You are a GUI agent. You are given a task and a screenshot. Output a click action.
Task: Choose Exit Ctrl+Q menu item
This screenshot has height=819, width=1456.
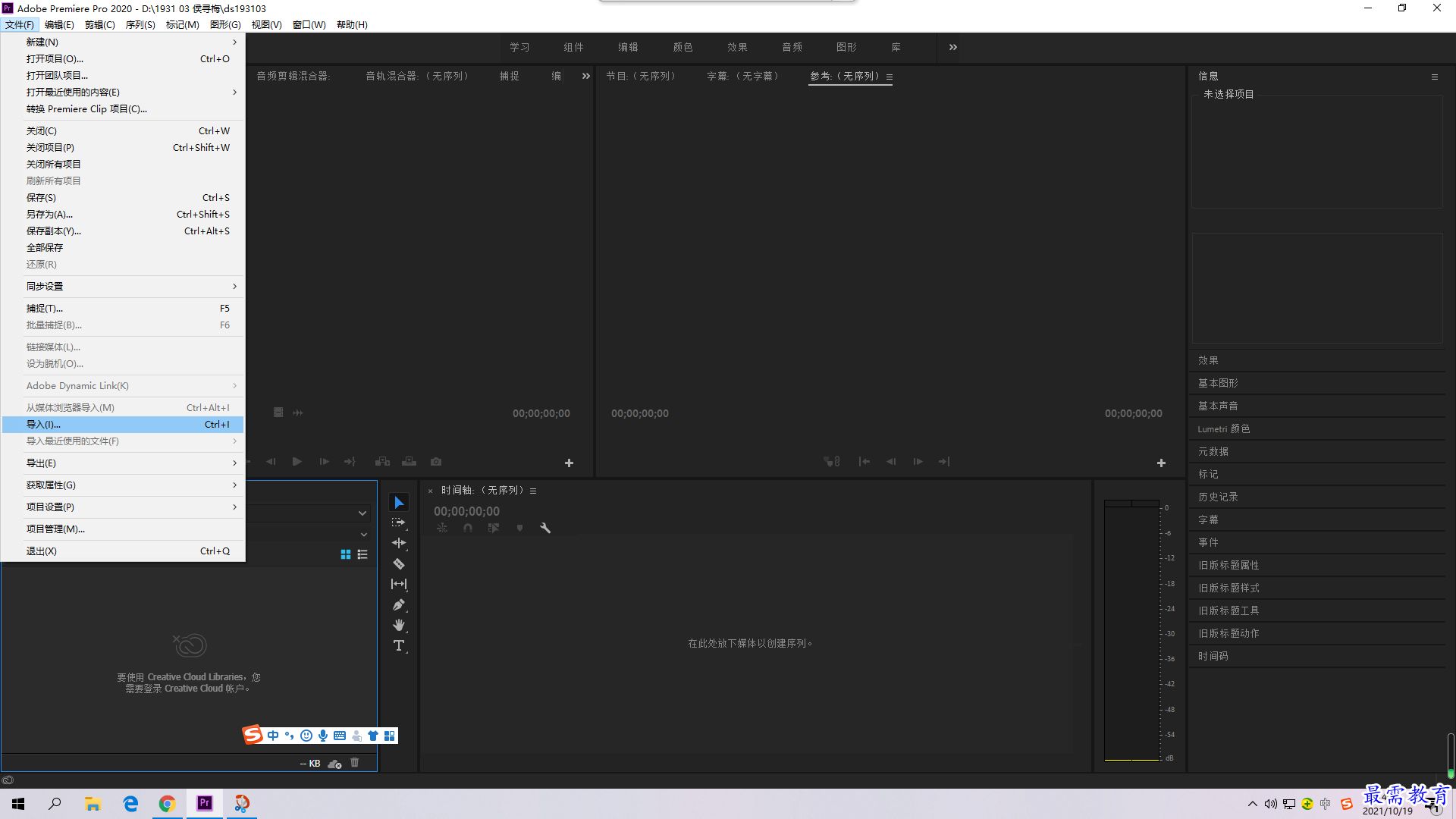[123, 551]
